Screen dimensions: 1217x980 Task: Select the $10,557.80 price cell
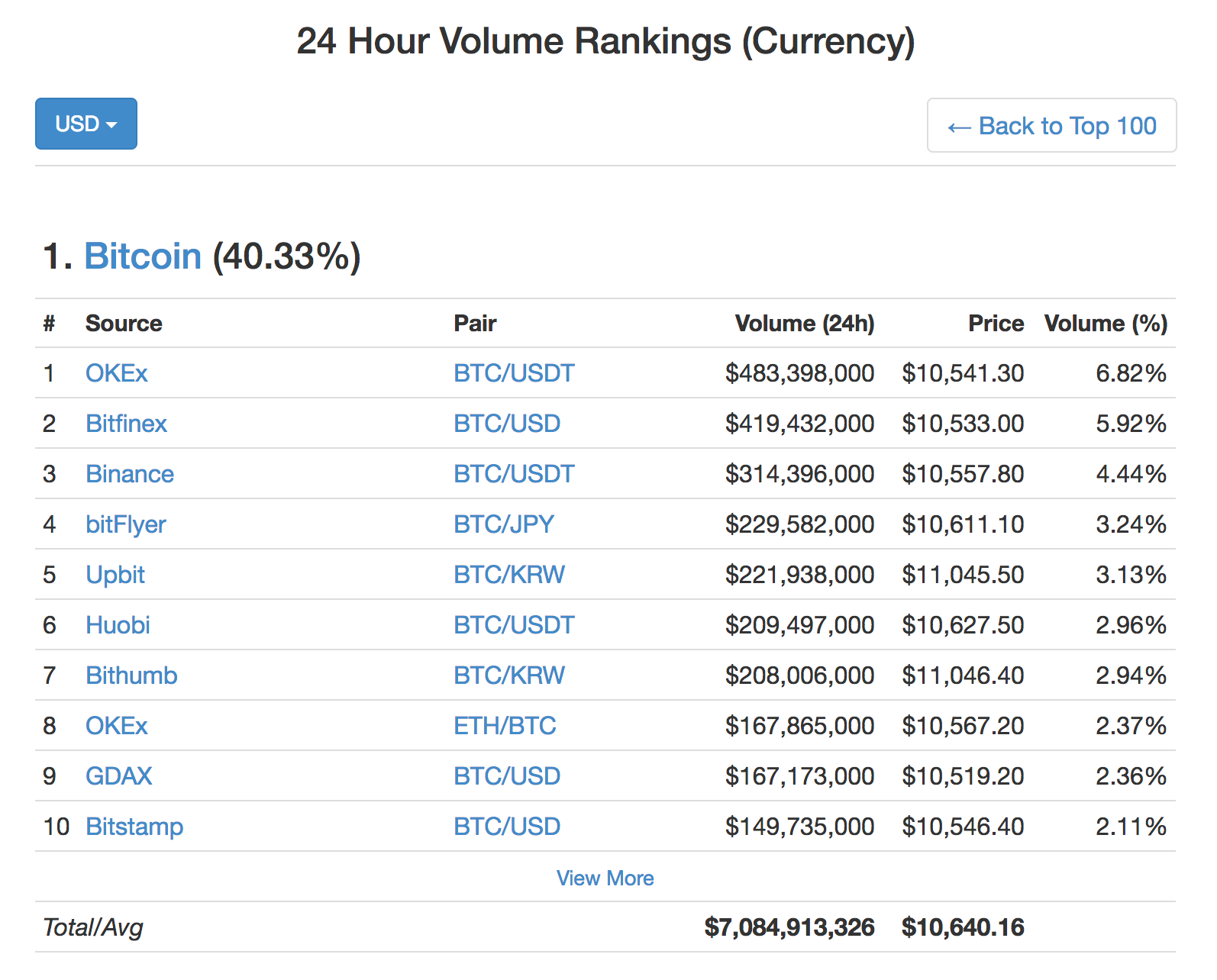[963, 474]
